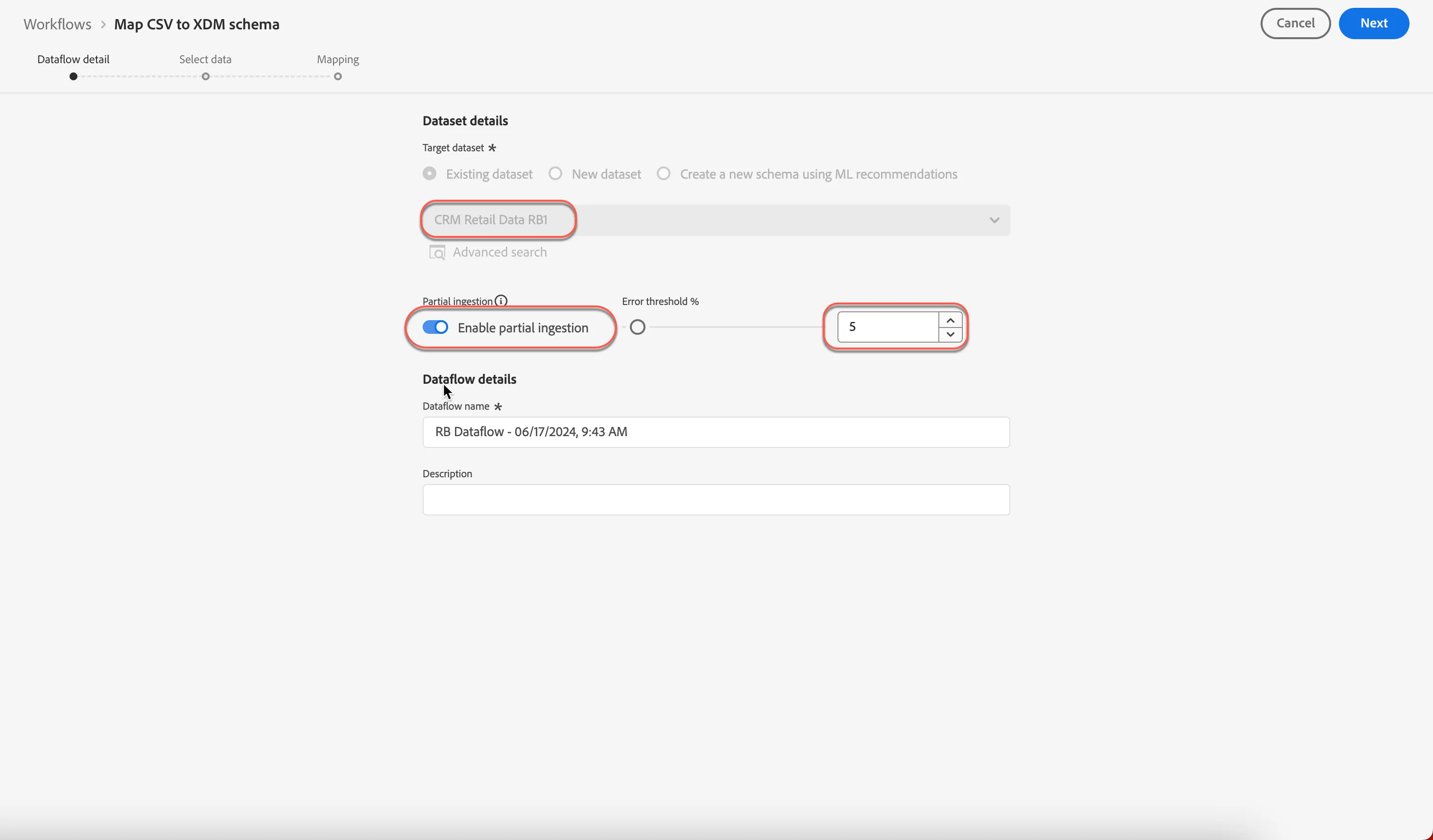Image resolution: width=1433 pixels, height=840 pixels.
Task: Click the Dataset details heading
Action: tap(465, 120)
